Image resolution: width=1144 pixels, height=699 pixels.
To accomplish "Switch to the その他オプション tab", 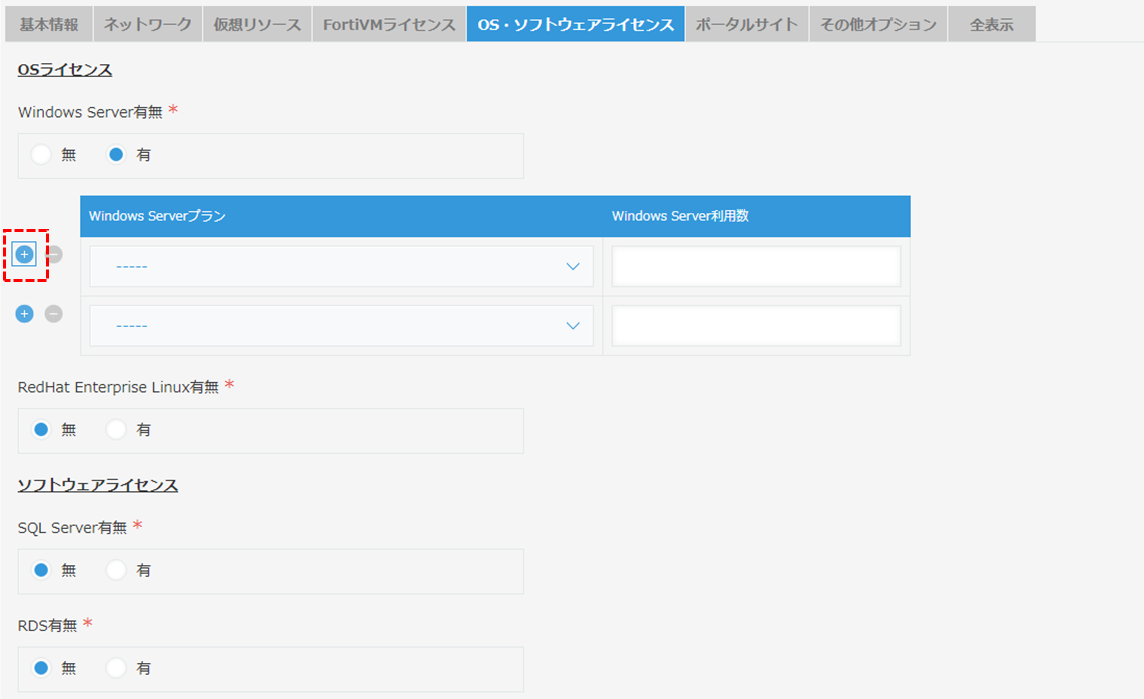I will 878,24.
